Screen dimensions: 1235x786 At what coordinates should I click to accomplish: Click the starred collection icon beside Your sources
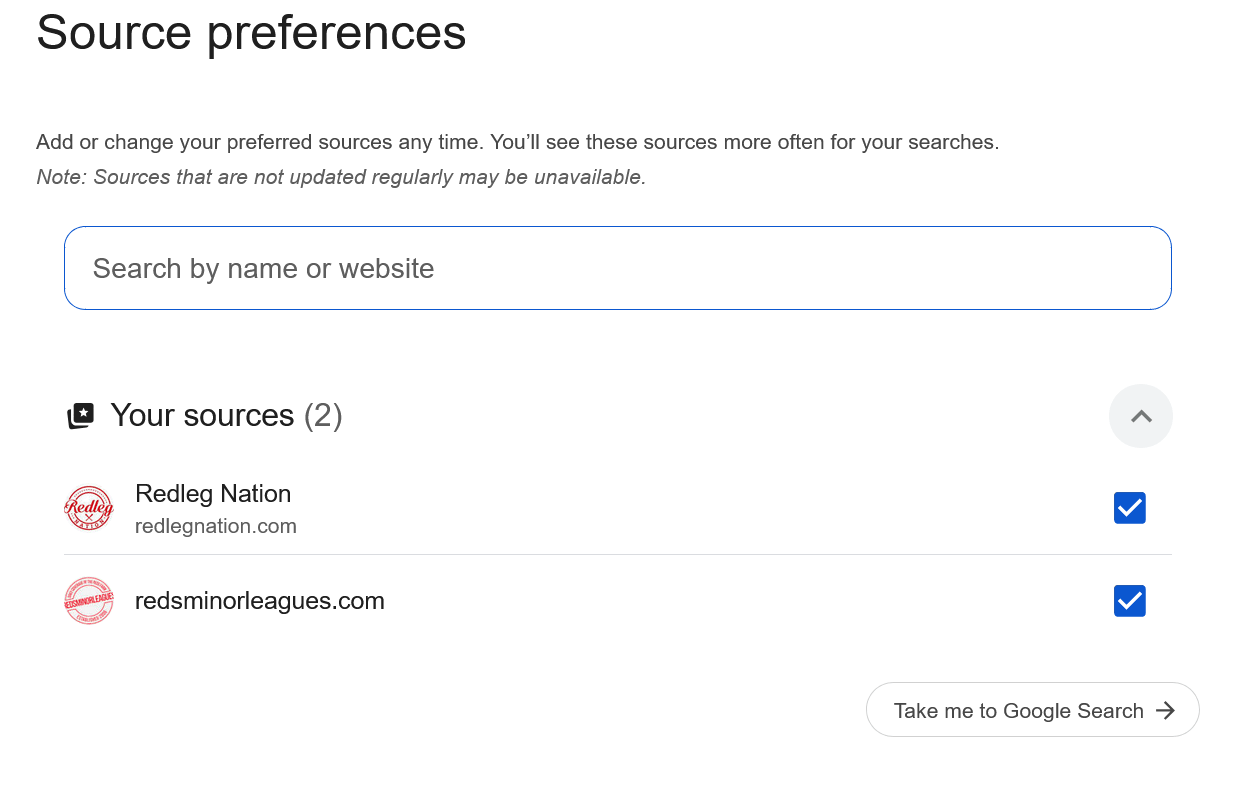click(80, 416)
